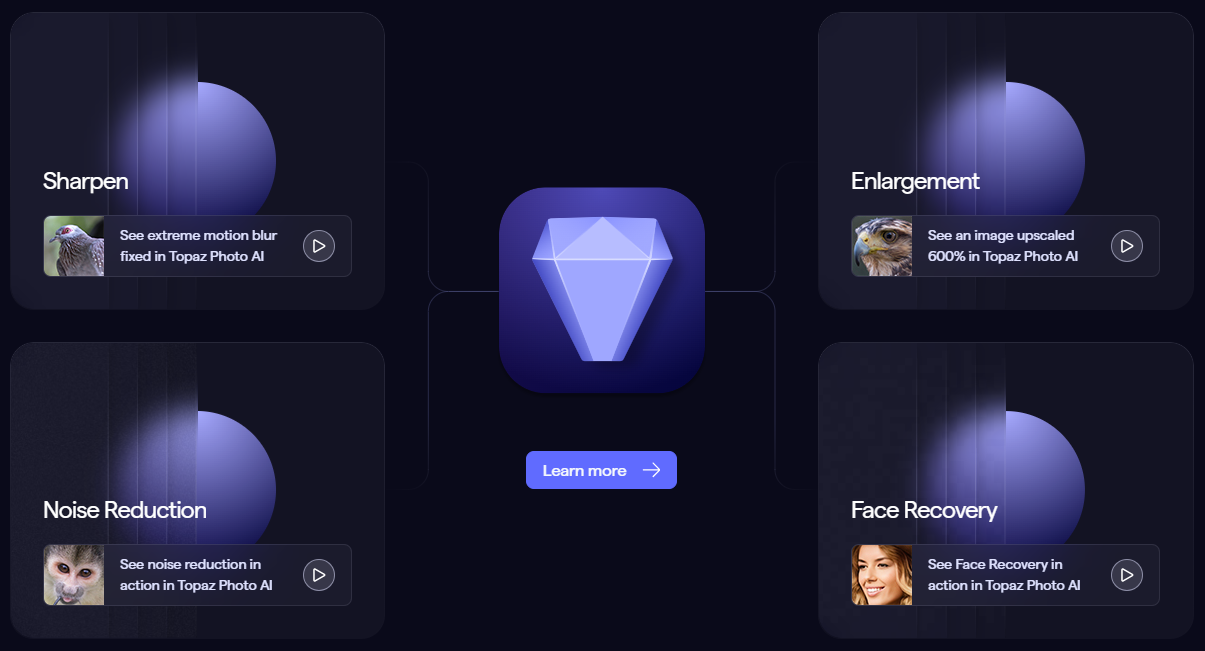
Task: Open the hawk thumbnail under Enlargement
Action: [882, 246]
